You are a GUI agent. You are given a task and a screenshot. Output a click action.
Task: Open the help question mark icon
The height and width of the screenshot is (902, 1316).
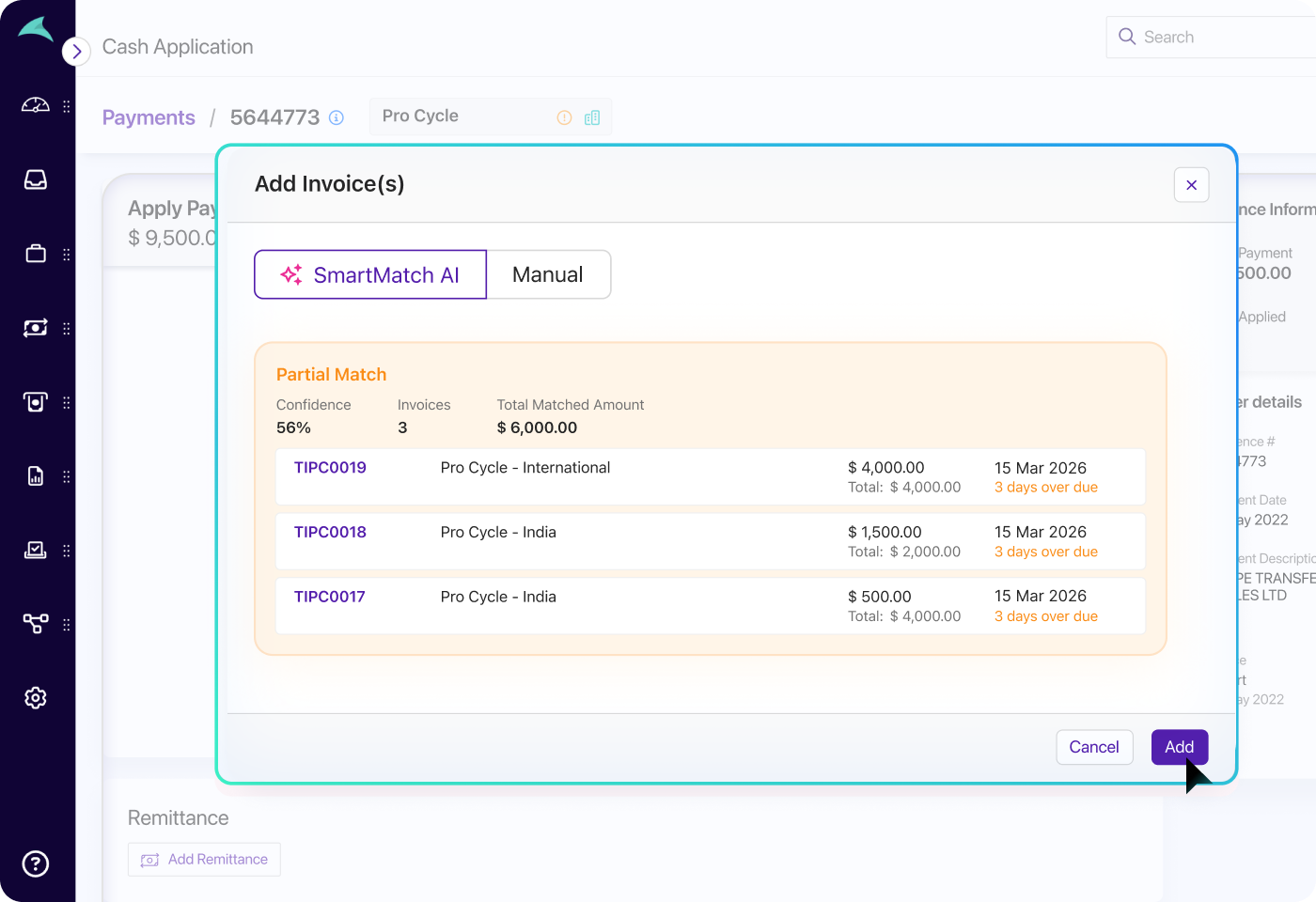point(36,863)
